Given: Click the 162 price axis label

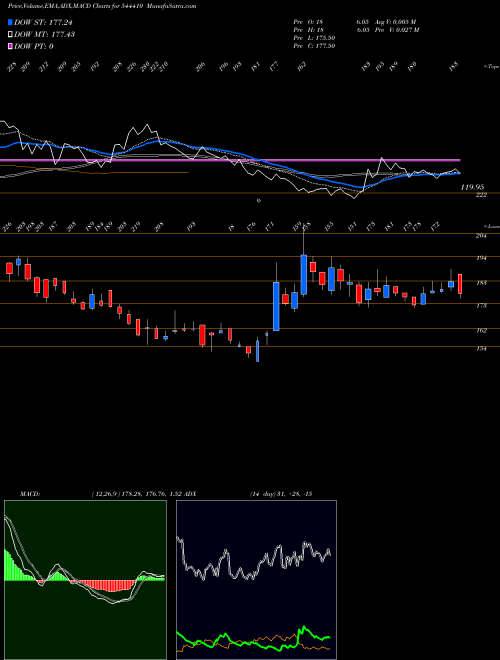Looking at the screenshot, I should point(481,330).
